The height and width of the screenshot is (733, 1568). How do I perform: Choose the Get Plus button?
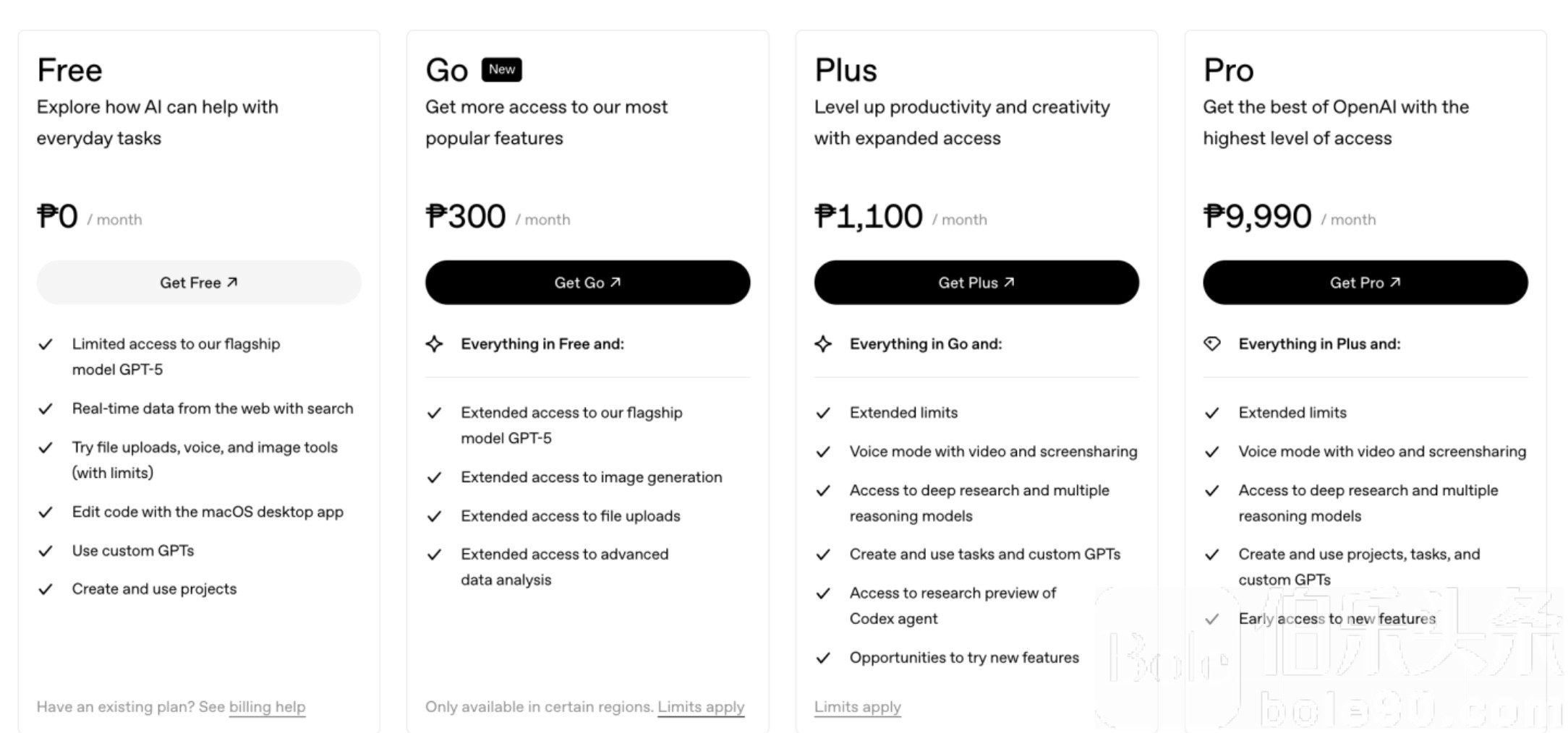(976, 283)
